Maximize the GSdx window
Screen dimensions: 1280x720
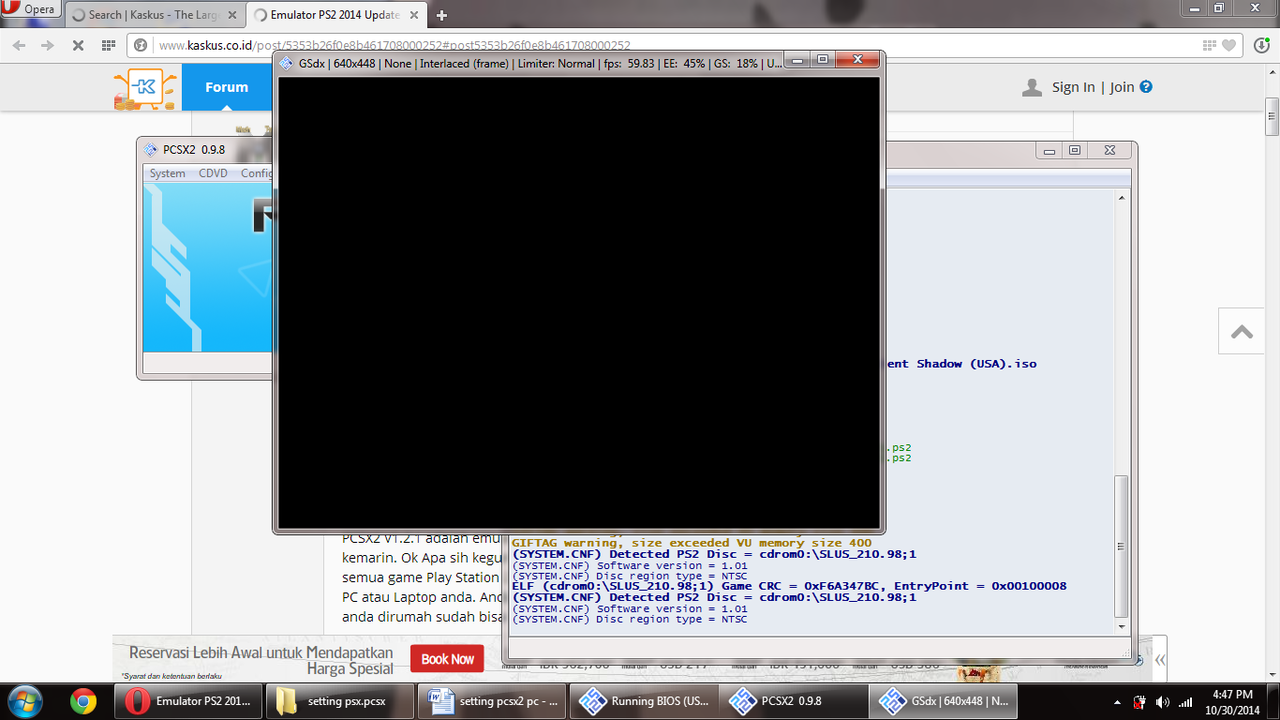pyautogui.click(x=822, y=61)
